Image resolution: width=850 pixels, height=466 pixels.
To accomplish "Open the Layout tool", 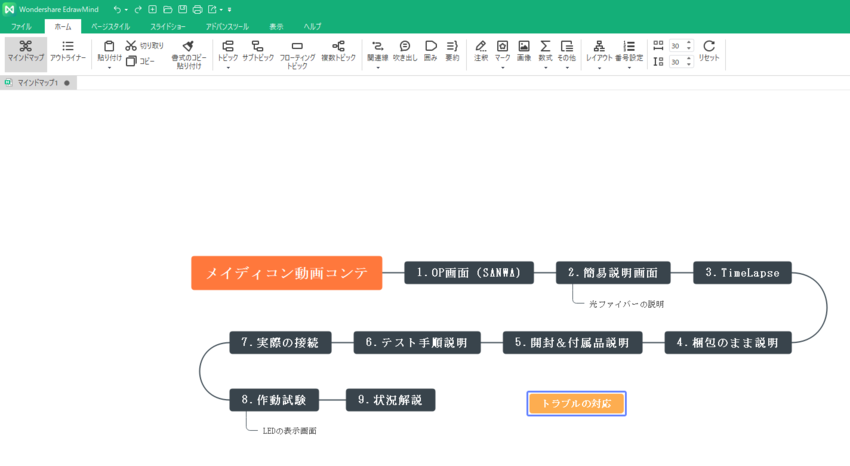I will 599,50.
